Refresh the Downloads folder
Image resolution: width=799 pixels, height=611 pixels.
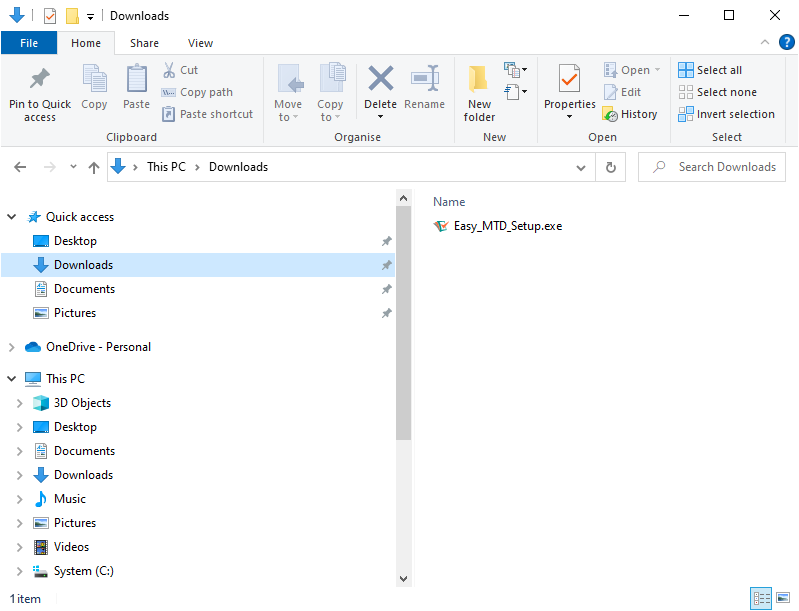pyautogui.click(x=610, y=167)
